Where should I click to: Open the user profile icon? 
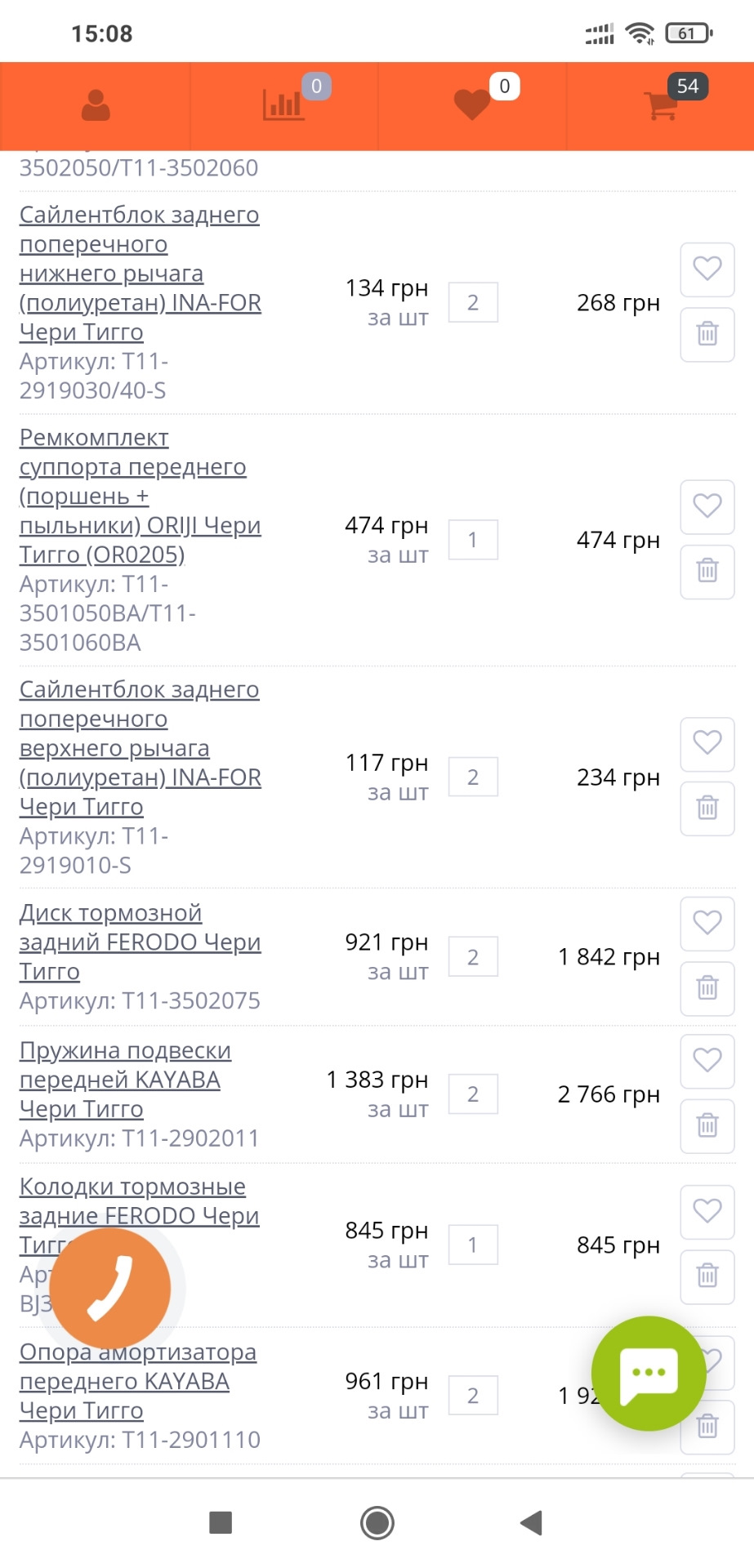(x=96, y=106)
